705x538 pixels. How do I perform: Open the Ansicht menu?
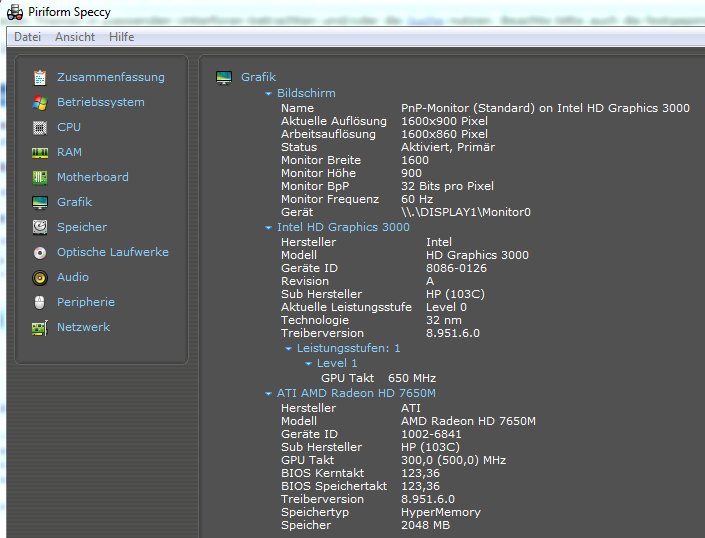75,37
